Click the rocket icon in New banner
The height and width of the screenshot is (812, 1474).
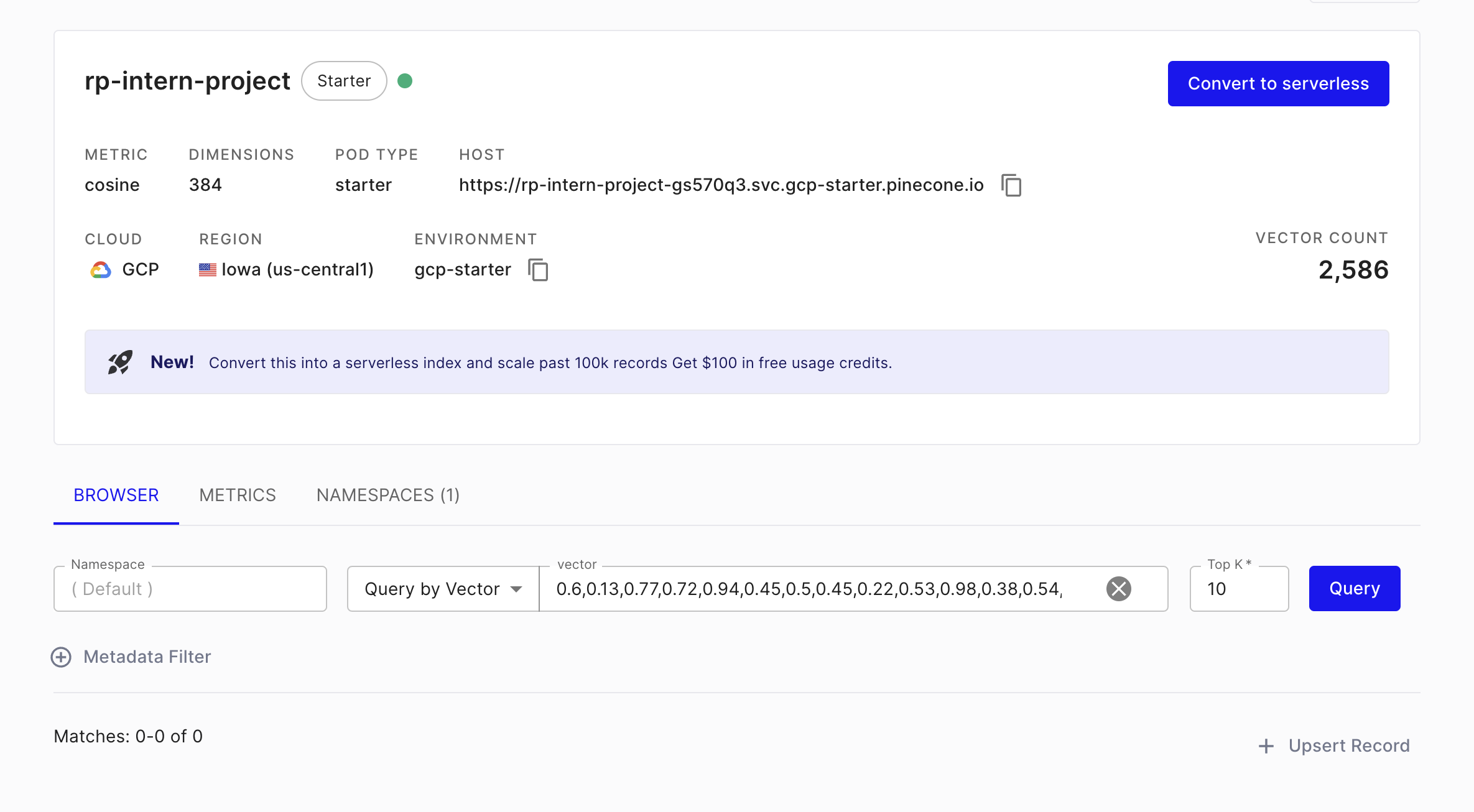pos(120,362)
